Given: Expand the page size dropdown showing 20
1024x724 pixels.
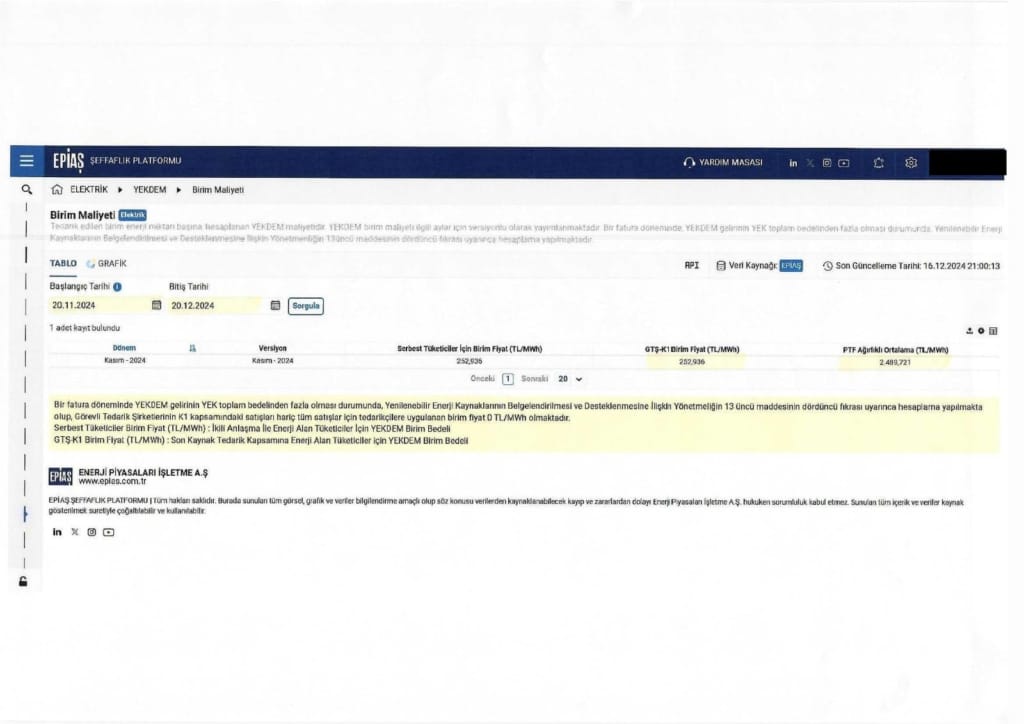Looking at the screenshot, I should tap(570, 379).
